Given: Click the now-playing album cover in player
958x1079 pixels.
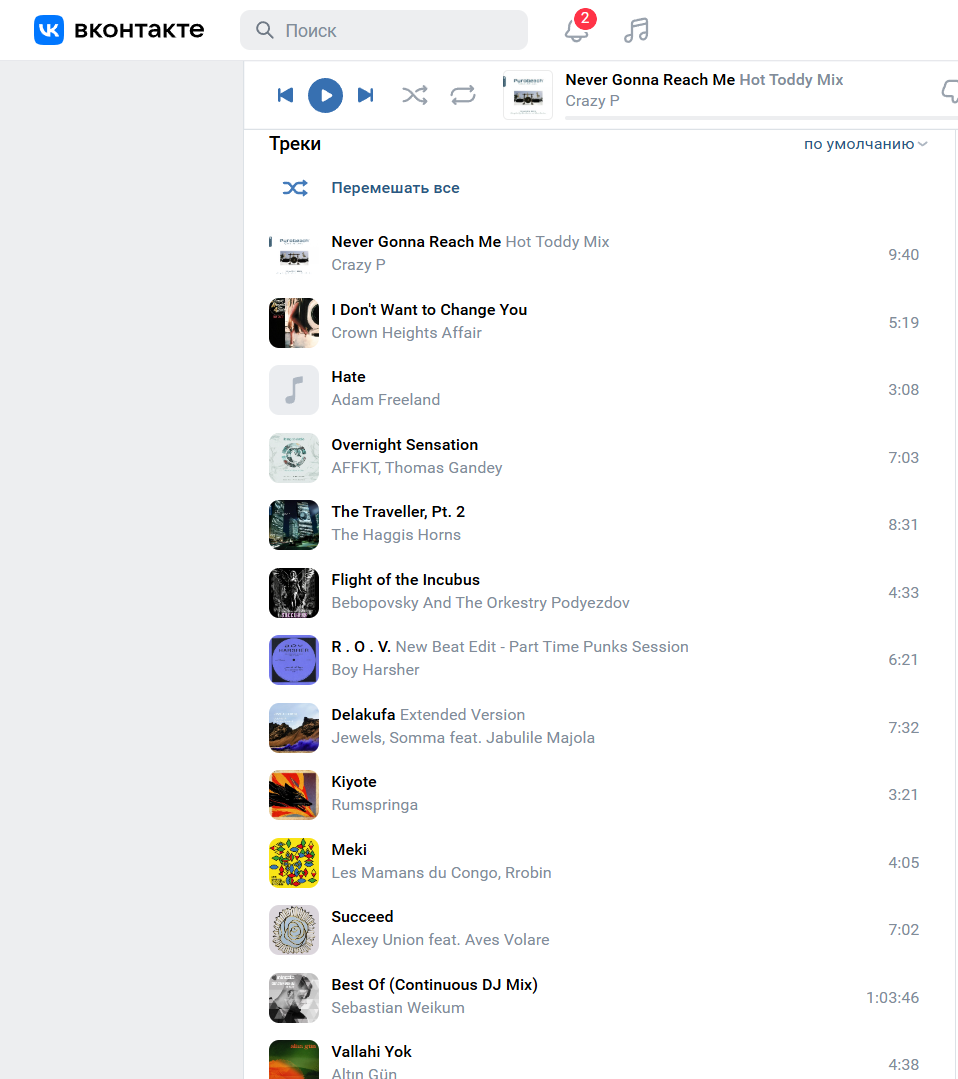Looking at the screenshot, I should (528, 95).
